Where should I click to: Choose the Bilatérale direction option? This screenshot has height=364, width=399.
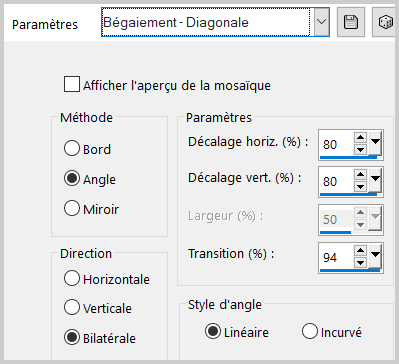click(x=72, y=337)
